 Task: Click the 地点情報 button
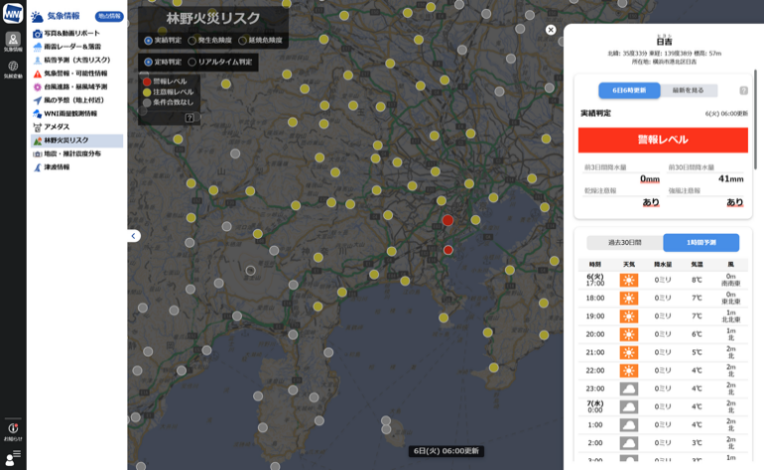[108, 17]
